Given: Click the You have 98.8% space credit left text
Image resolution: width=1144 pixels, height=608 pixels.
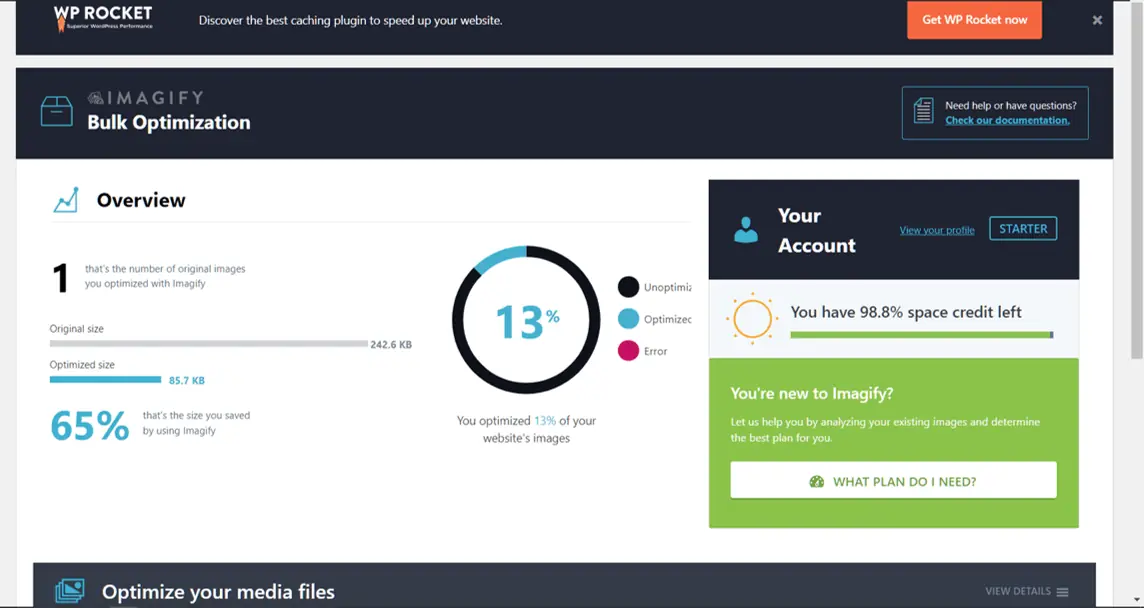Looking at the screenshot, I should (906, 312).
